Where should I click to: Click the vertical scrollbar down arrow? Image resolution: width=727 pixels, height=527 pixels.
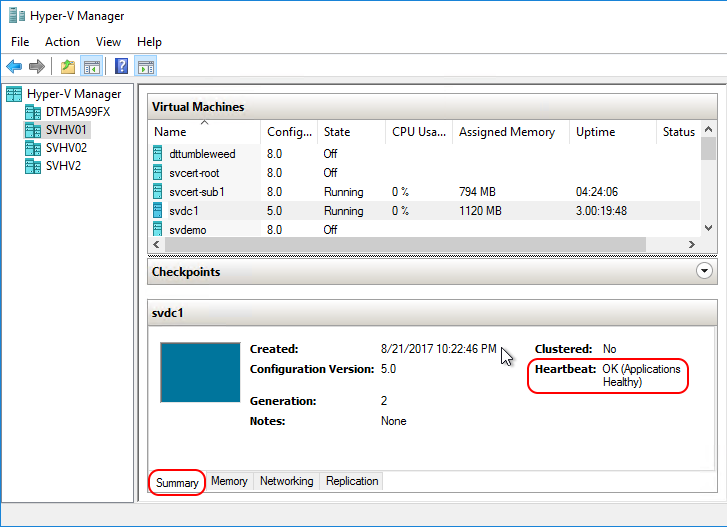(708, 228)
